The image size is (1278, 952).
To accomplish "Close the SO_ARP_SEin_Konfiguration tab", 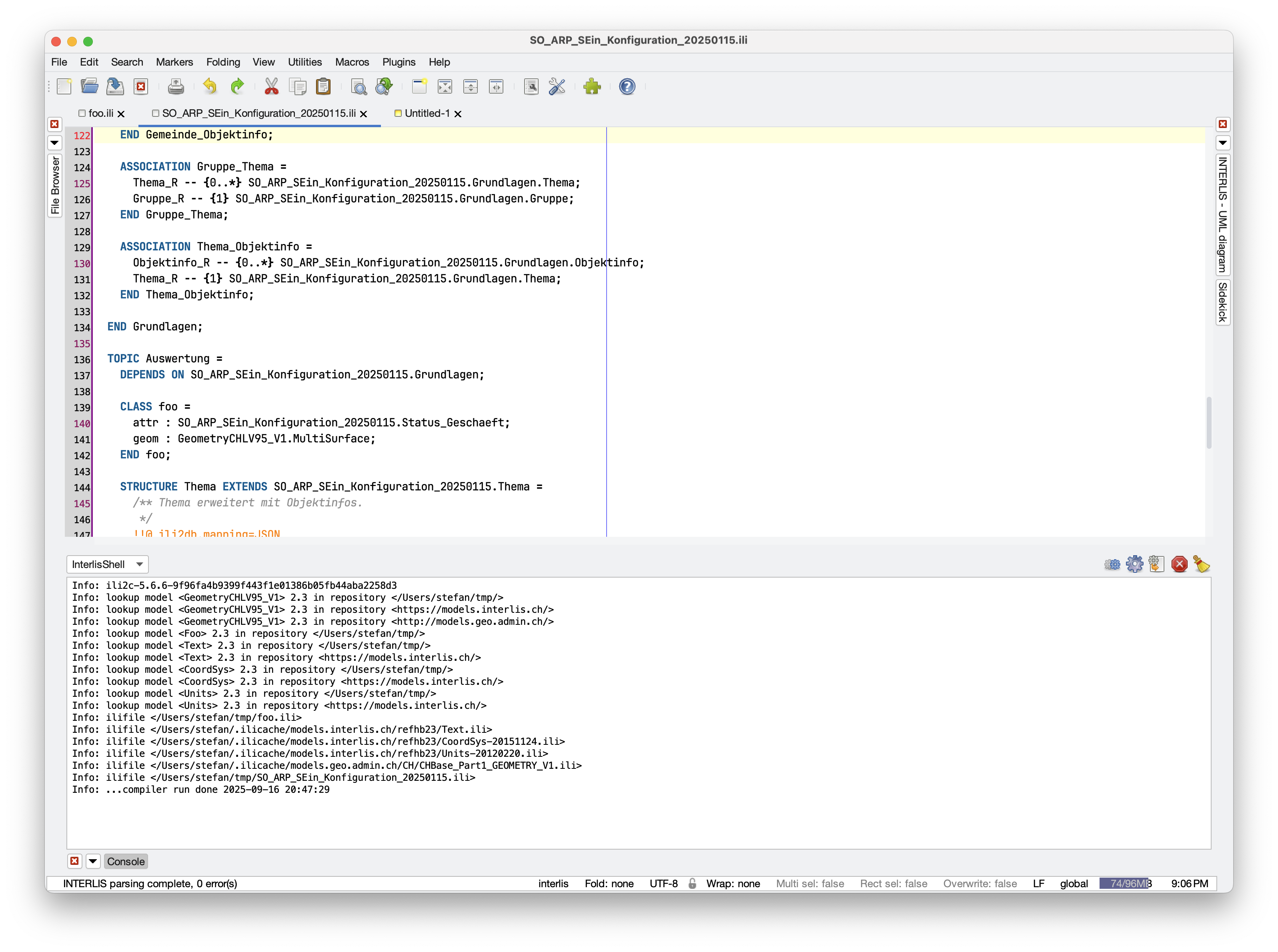I will click(364, 114).
